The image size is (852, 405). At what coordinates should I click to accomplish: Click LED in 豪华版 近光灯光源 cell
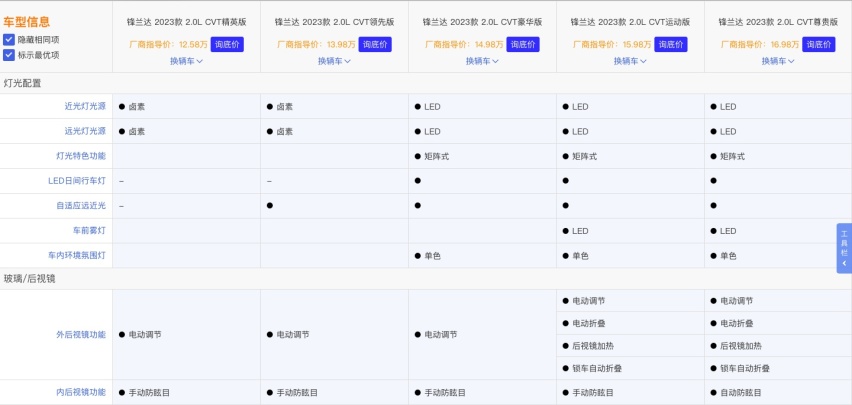pos(432,107)
